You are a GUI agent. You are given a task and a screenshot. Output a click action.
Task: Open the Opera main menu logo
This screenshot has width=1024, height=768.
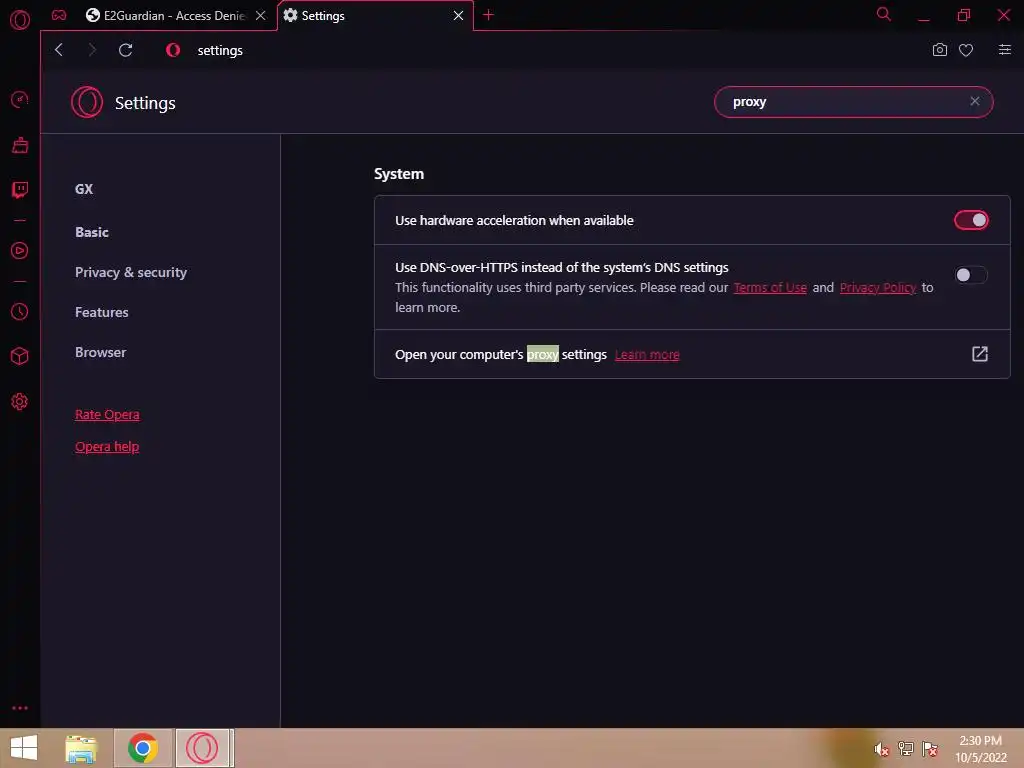point(20,20)
